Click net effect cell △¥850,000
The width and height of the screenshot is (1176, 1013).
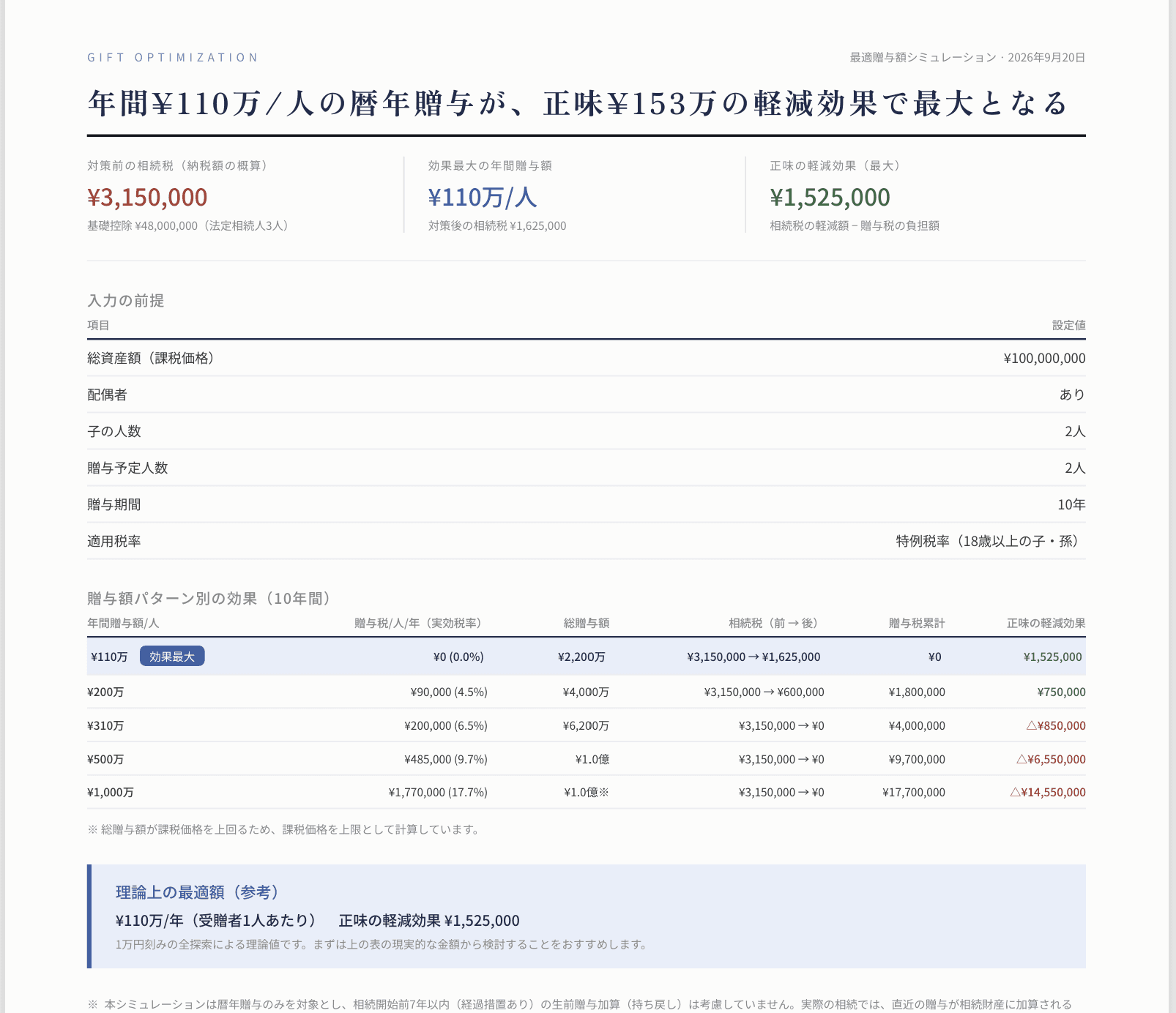pos(1056,725)
